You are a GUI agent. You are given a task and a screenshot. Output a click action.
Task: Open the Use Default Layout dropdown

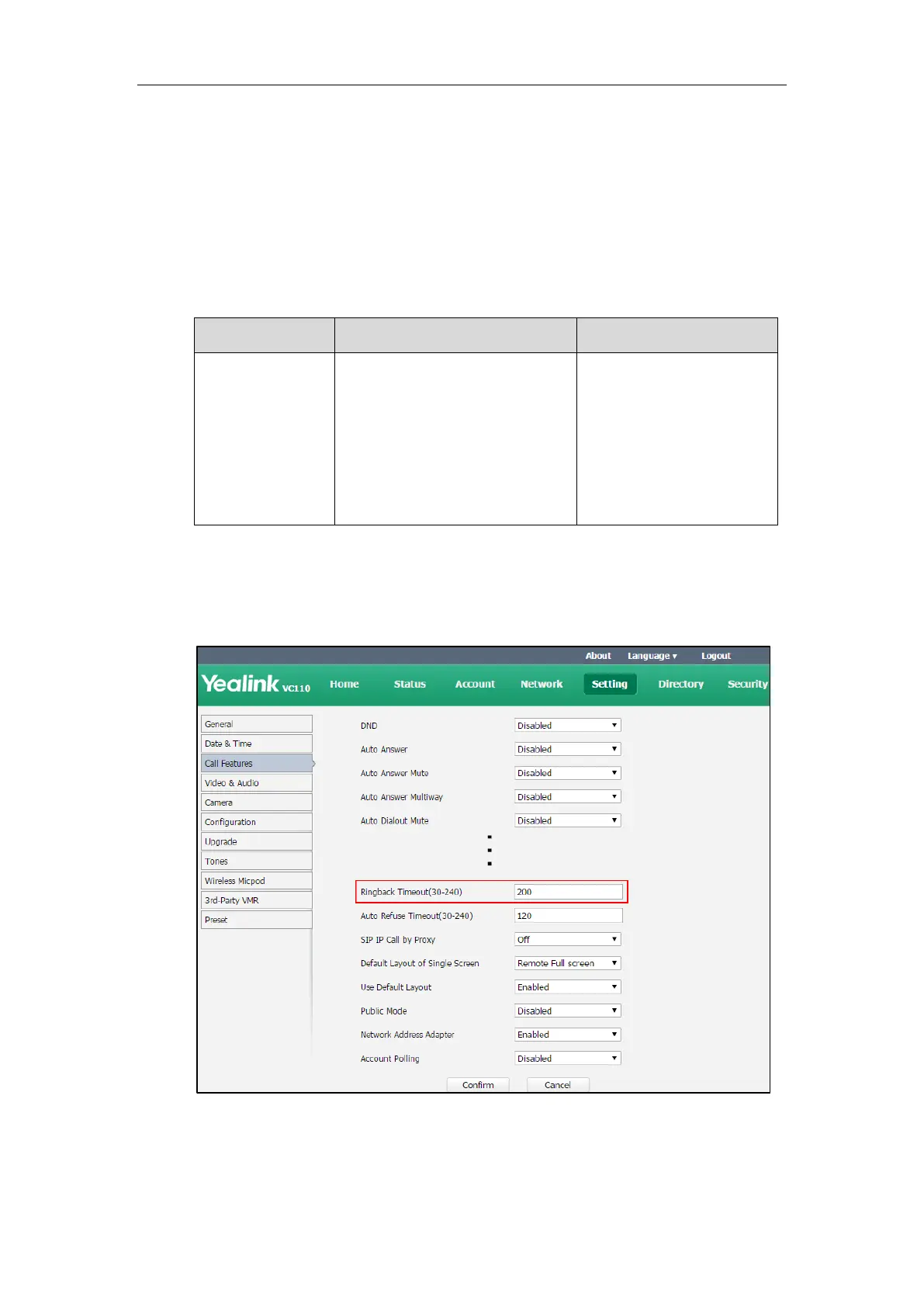[x=568, y=987]
